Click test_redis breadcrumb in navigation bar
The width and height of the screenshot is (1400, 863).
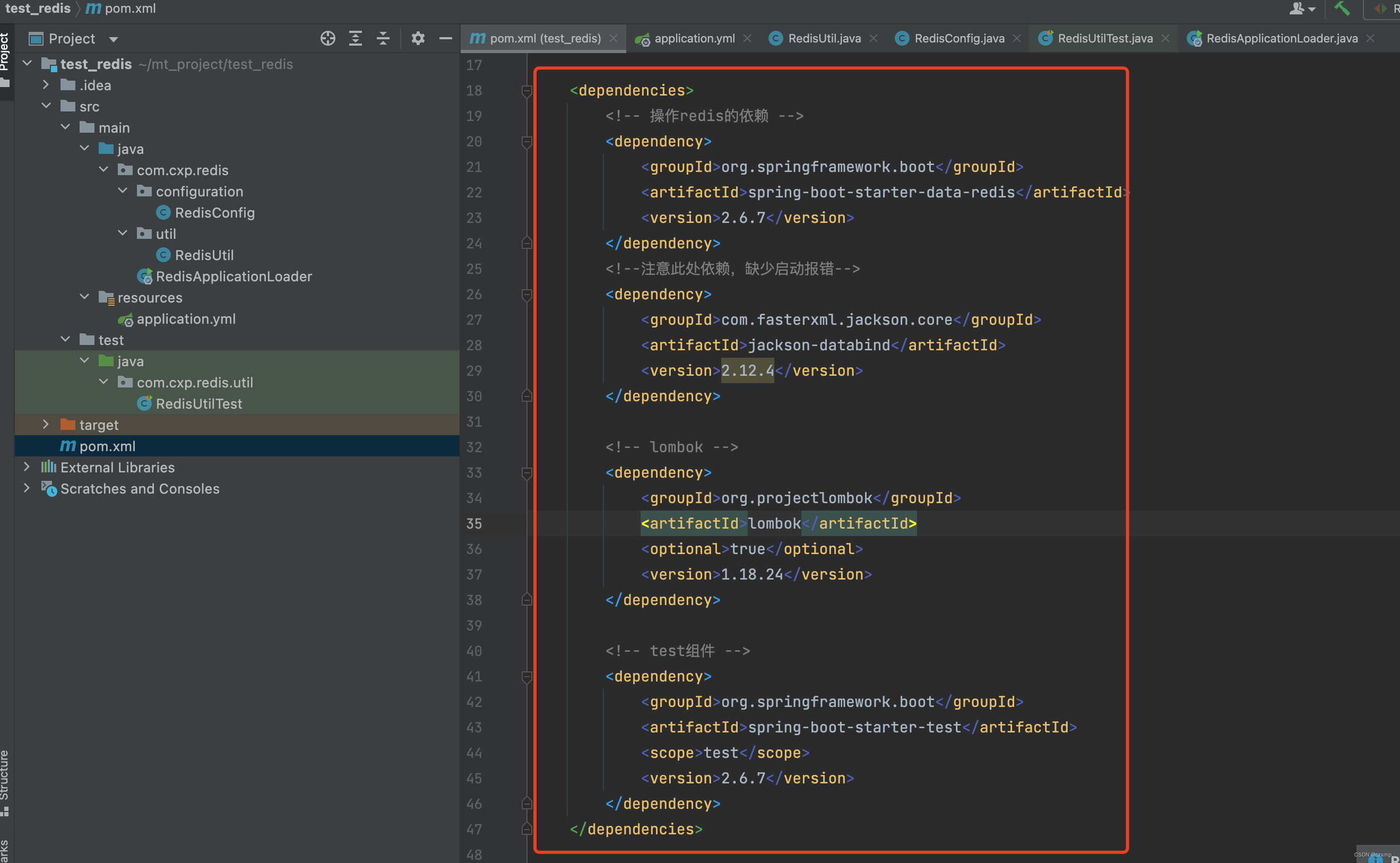38,8
